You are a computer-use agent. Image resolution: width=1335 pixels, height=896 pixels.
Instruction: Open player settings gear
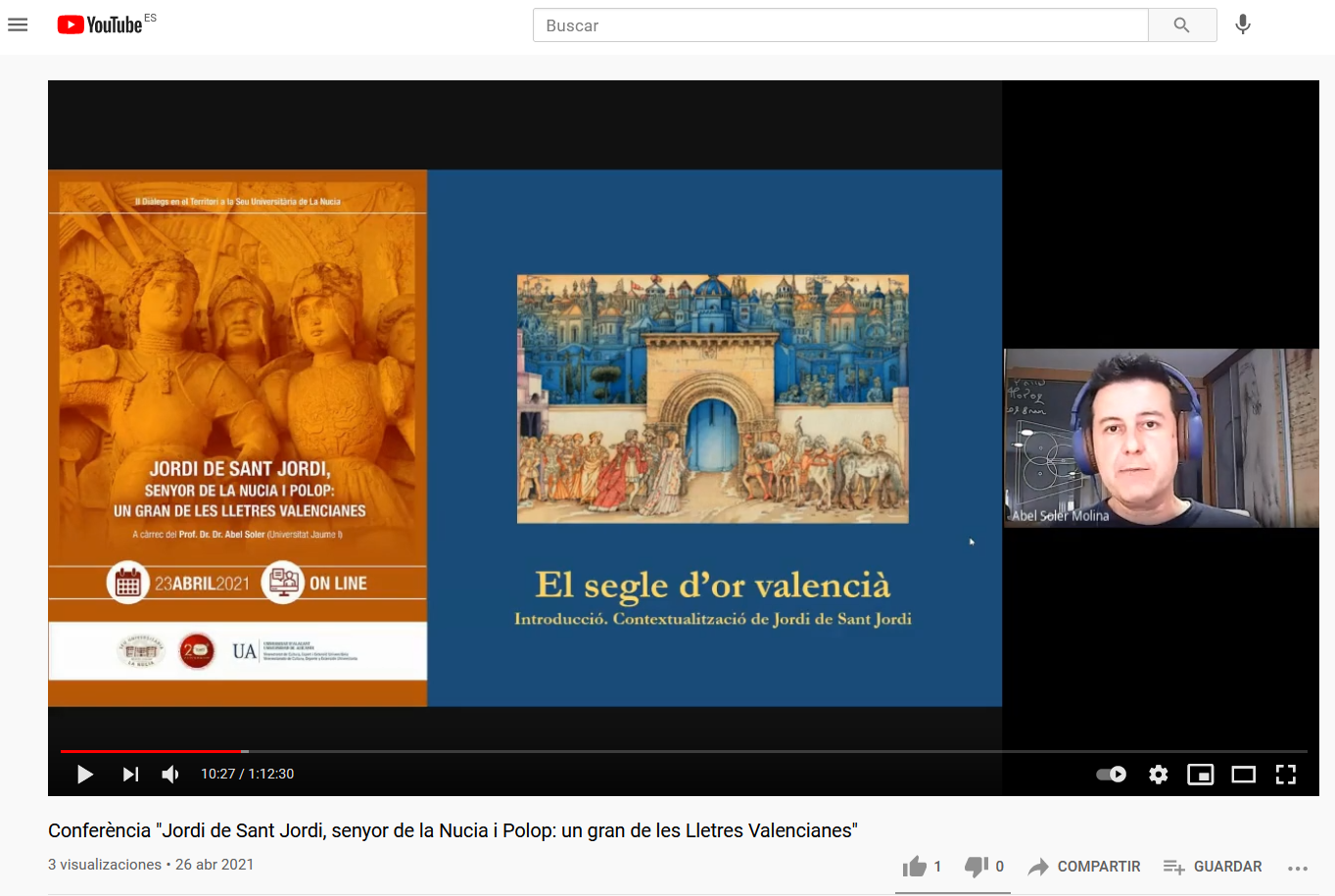pos(1159,775)
